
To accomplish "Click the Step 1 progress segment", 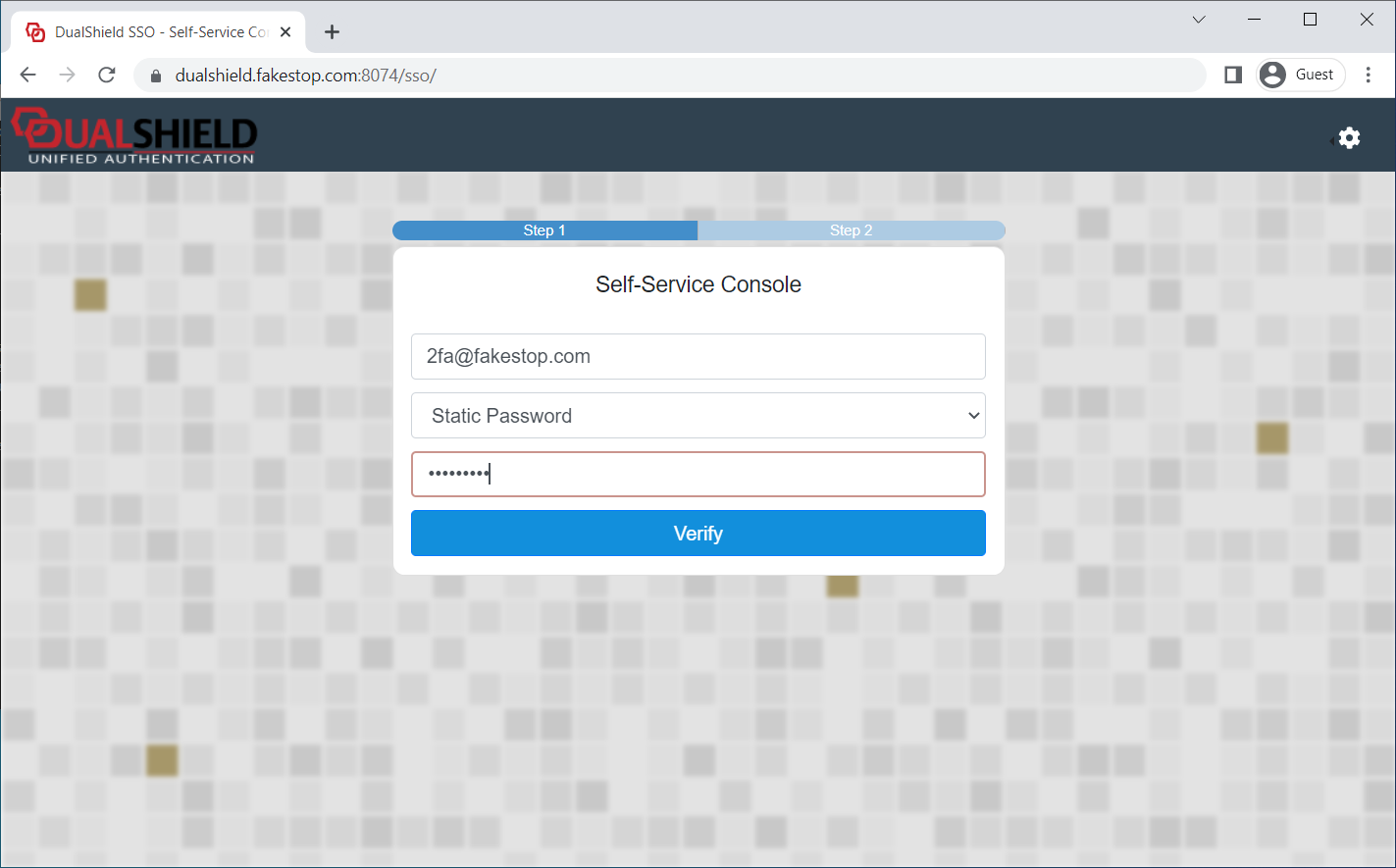I will coord(544,230).
